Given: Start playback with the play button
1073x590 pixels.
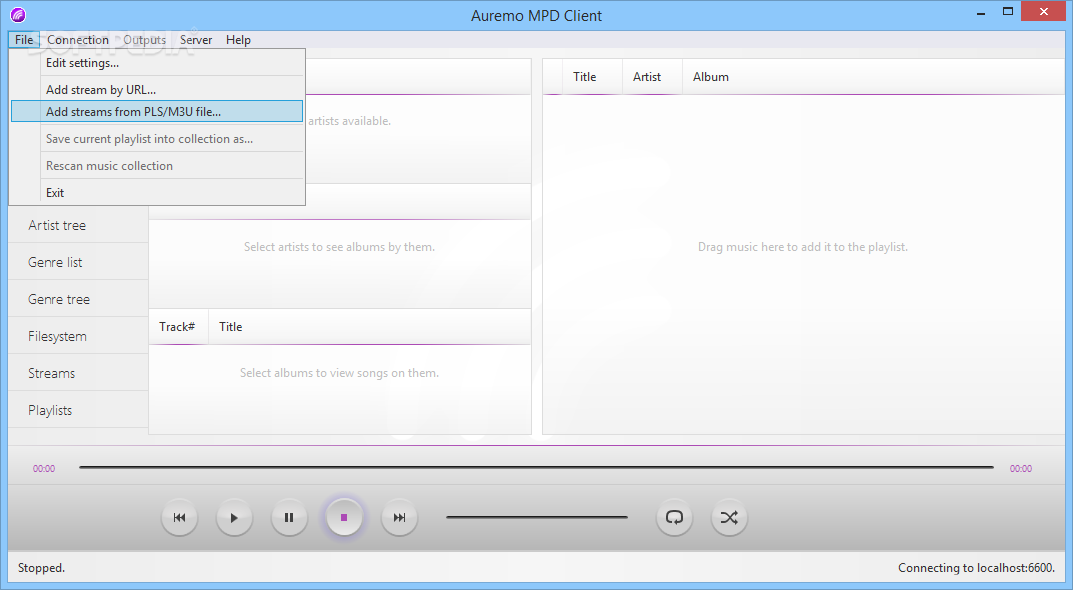Looking at the screenshot, I should [234, 517].
